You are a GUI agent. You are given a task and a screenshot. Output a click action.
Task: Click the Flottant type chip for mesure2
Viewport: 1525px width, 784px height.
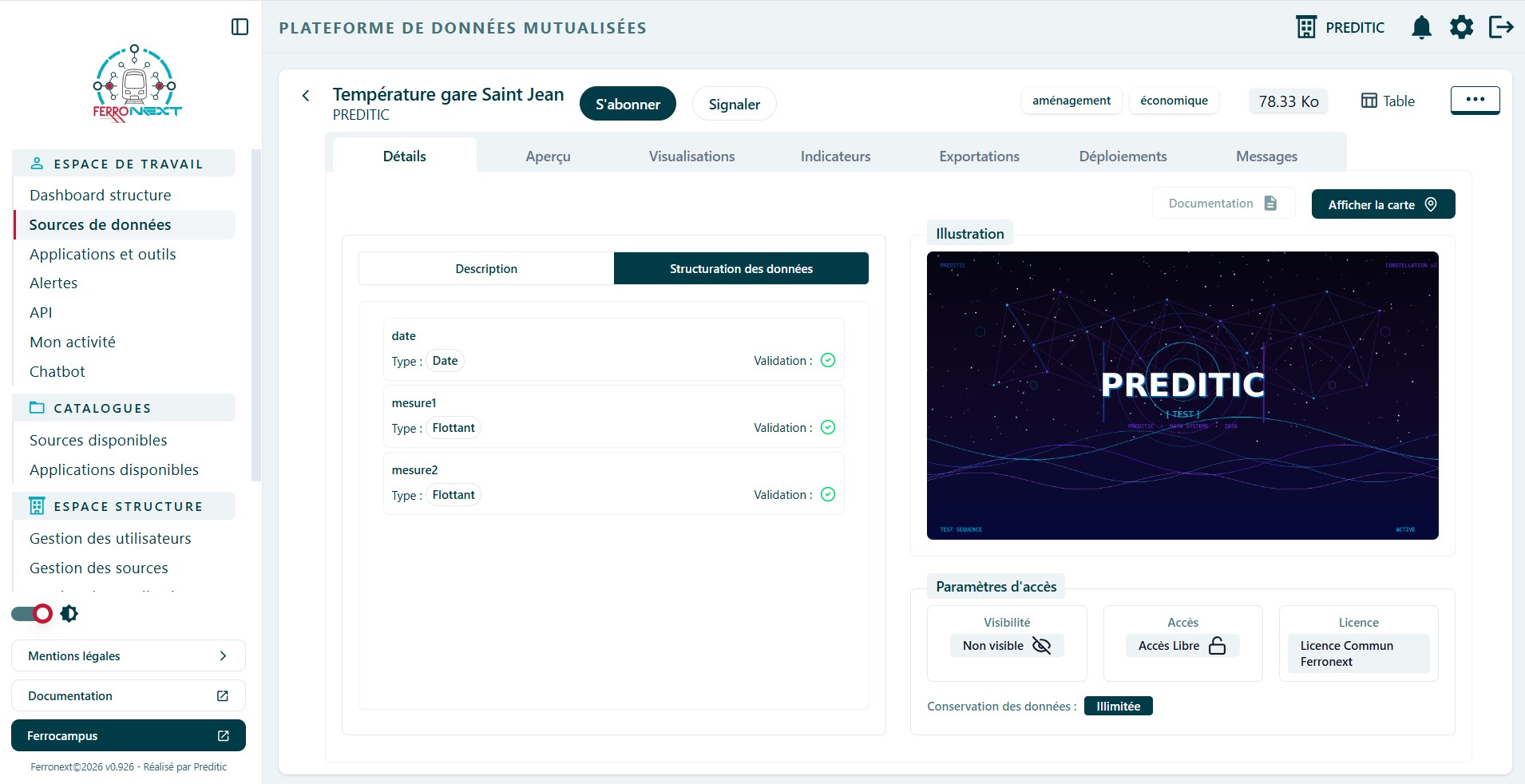pos(454,495)
